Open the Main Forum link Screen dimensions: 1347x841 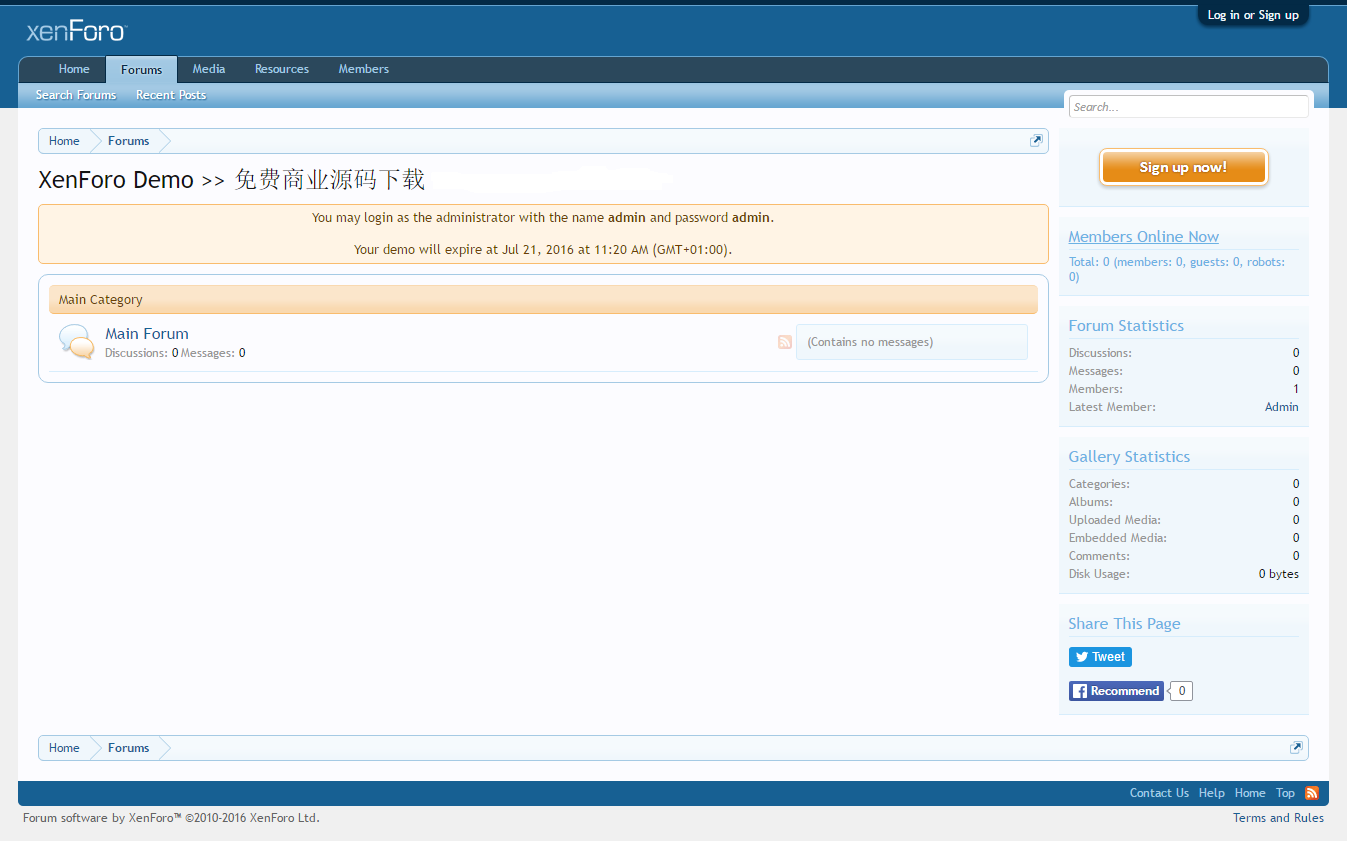147,334
